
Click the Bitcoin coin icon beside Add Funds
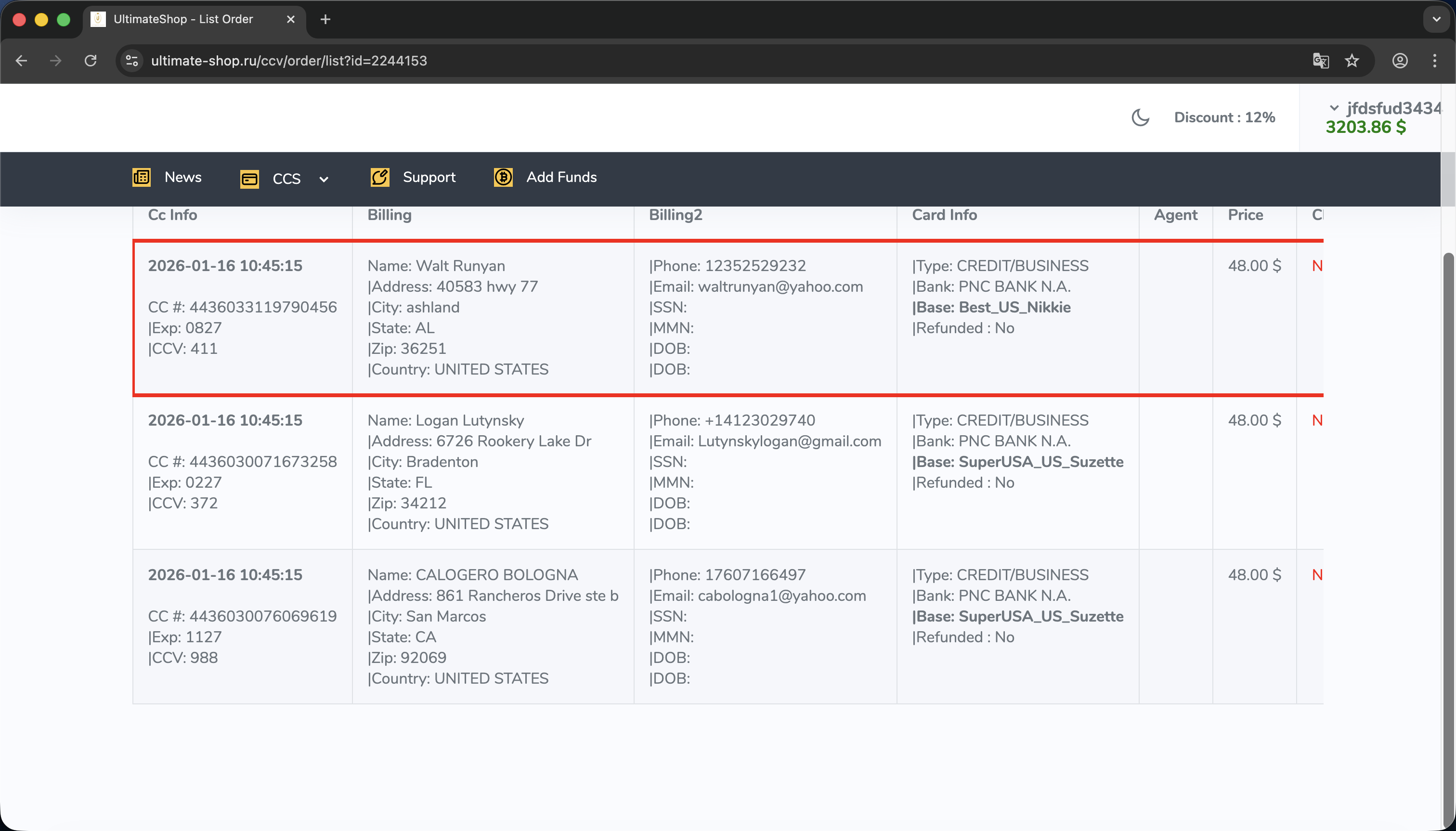pyautogui.click(x=503, y=178)
